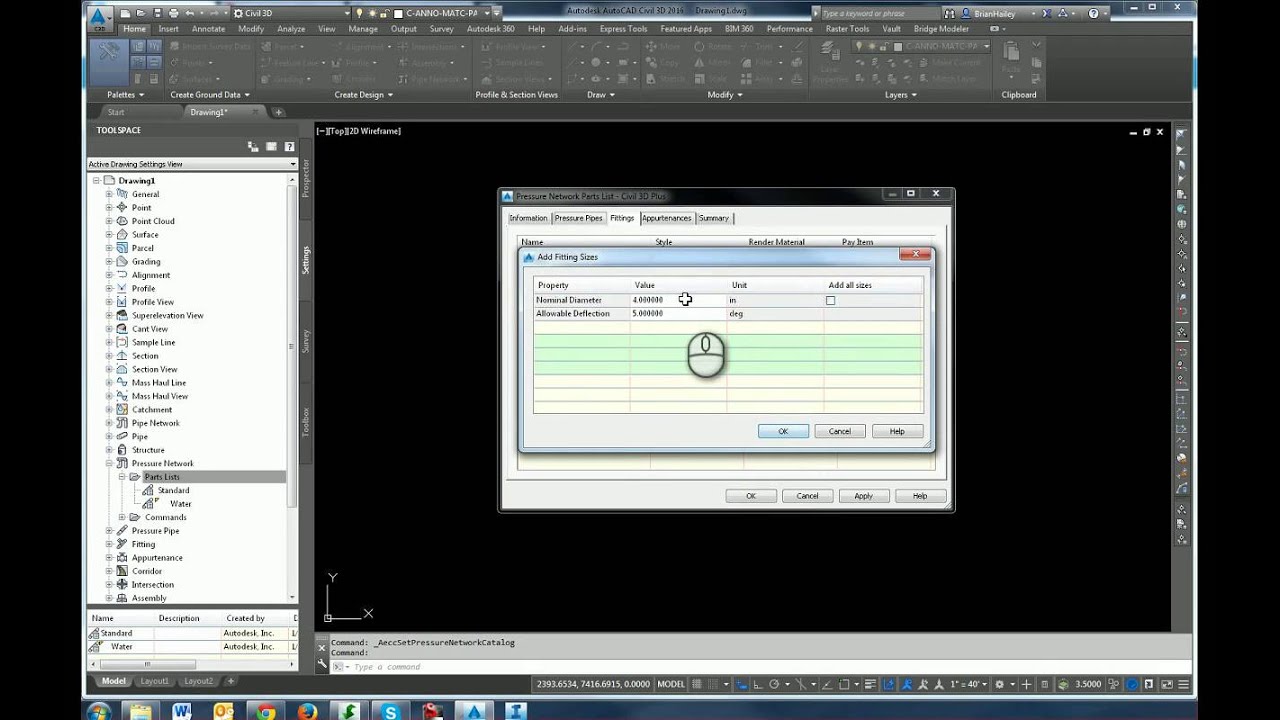Open the Prospector tab in Toolspace
The width and height of the screenshot is (1280, 720).
click(x=306, y=177)
